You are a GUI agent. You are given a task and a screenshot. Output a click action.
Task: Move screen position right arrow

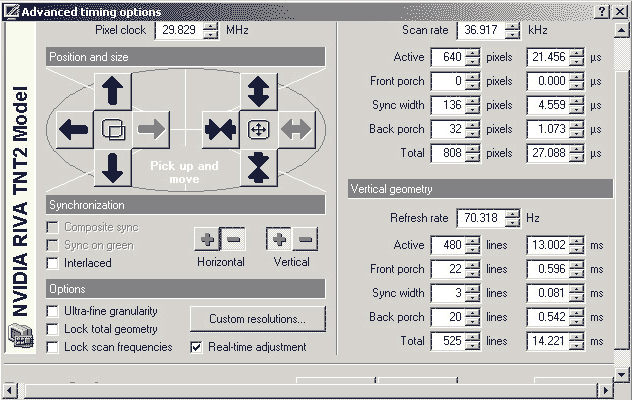click(151, 129)
